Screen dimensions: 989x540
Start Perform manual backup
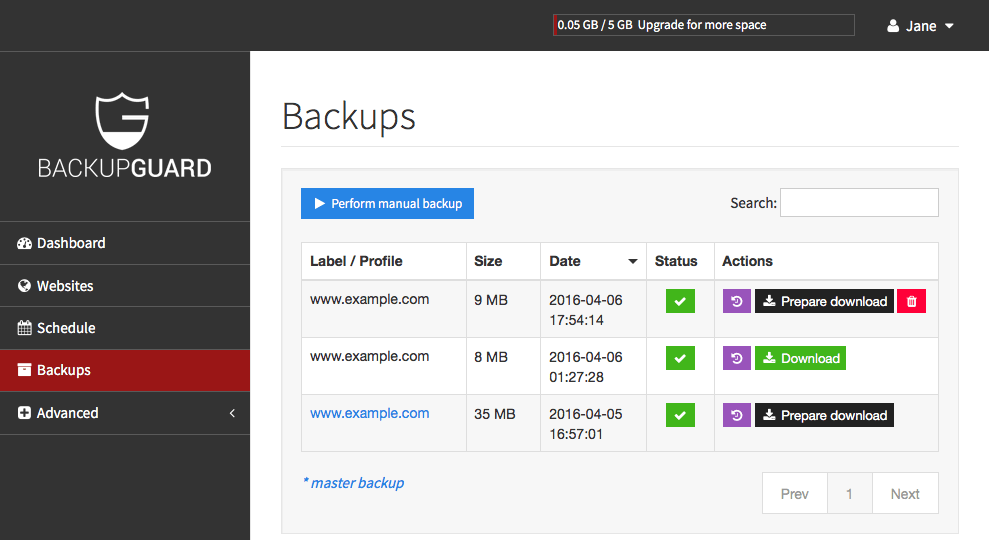click(387, 204)
